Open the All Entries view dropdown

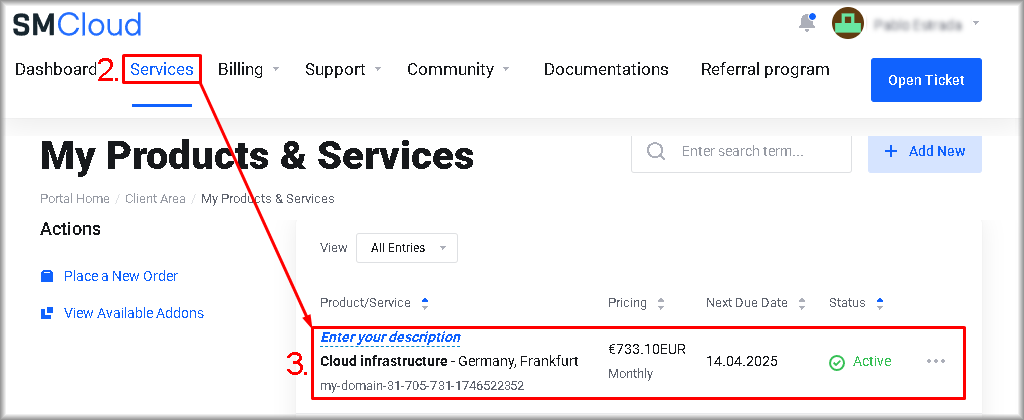407,248
